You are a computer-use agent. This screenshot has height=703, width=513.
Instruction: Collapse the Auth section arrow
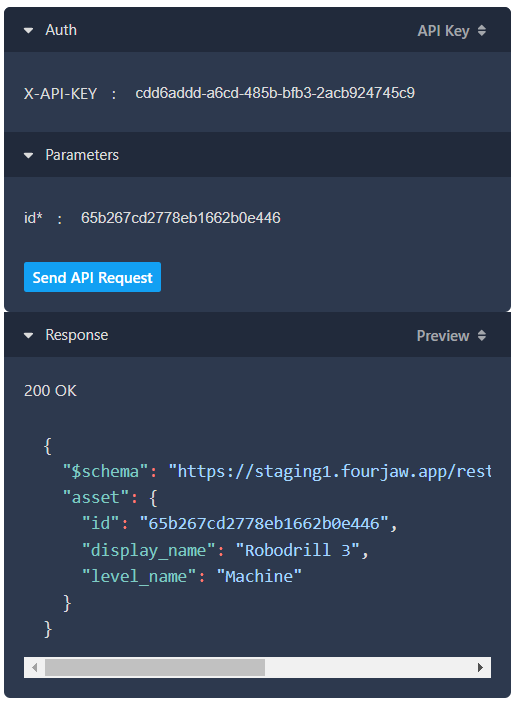[x=28, y=31]
